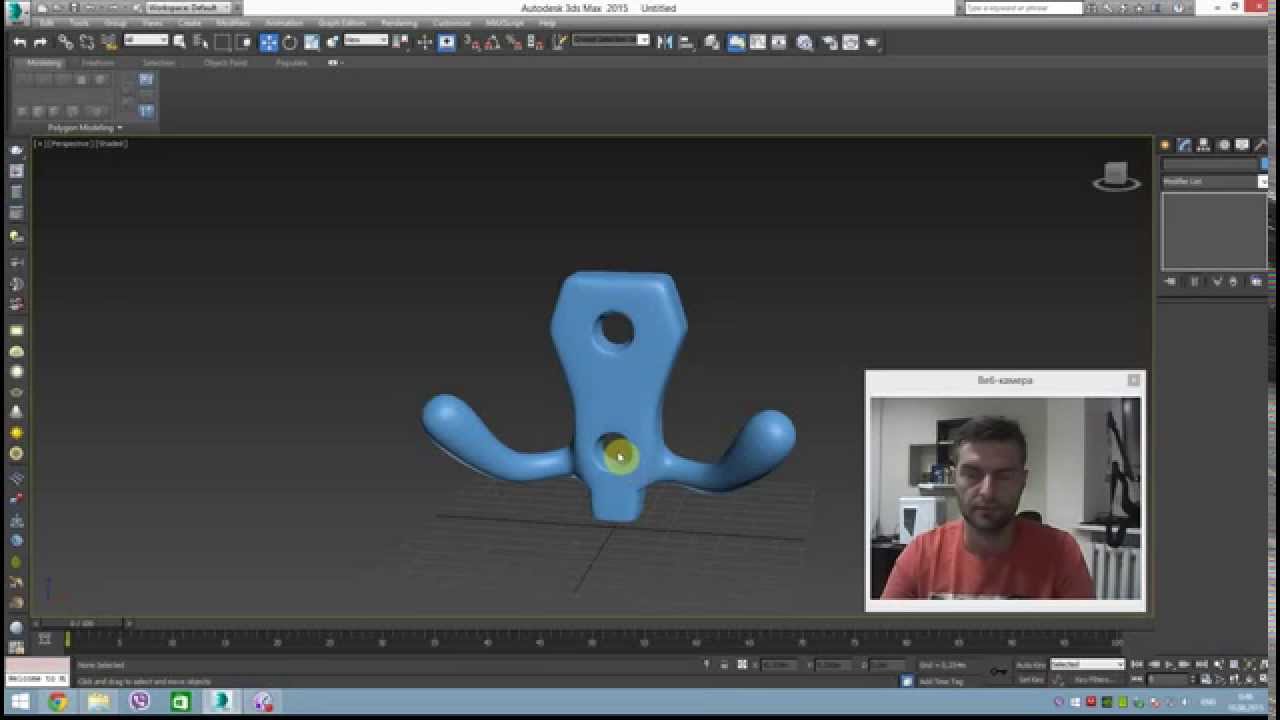Activate Select and Move tool
This screenshot has width=1280, height=720.
(268, 42)
